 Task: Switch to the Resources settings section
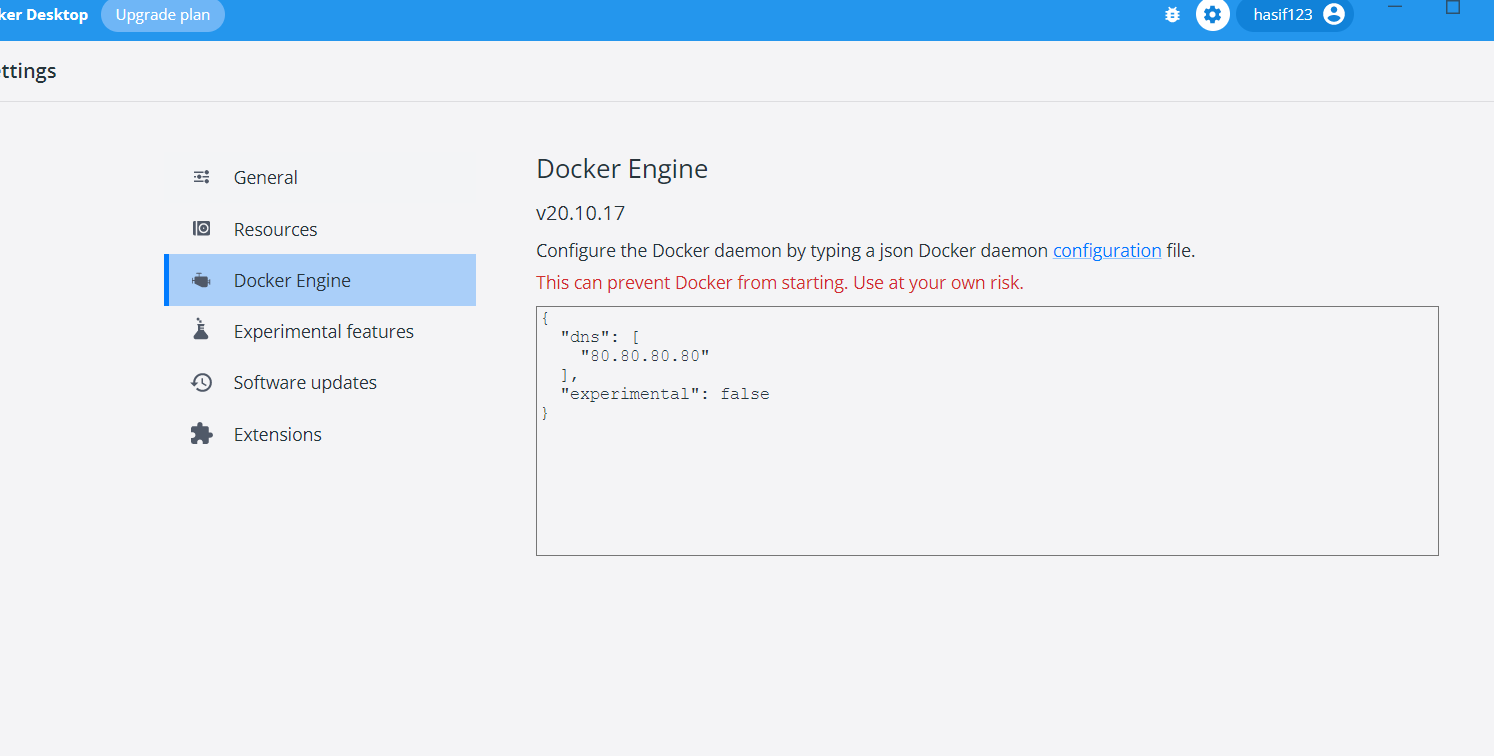275,228
